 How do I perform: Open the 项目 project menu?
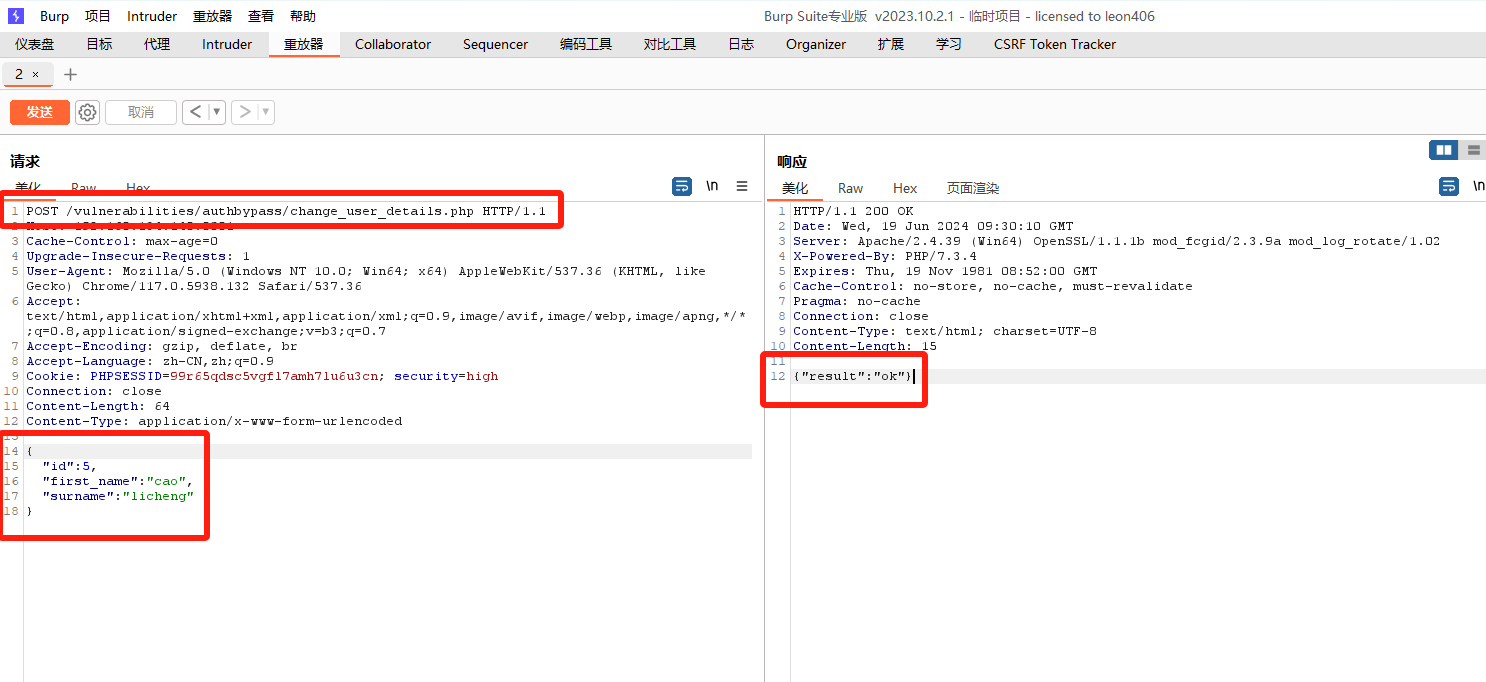(98, 16)
